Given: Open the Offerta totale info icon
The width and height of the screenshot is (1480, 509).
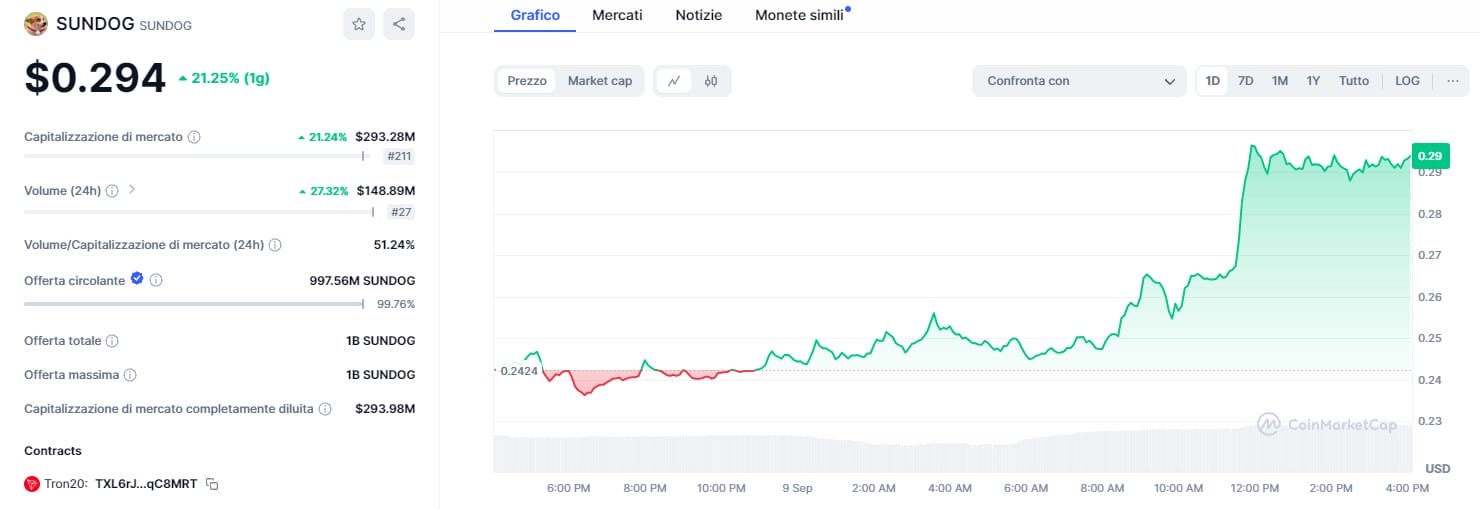Looking at the screenshot, I should 112,341.
